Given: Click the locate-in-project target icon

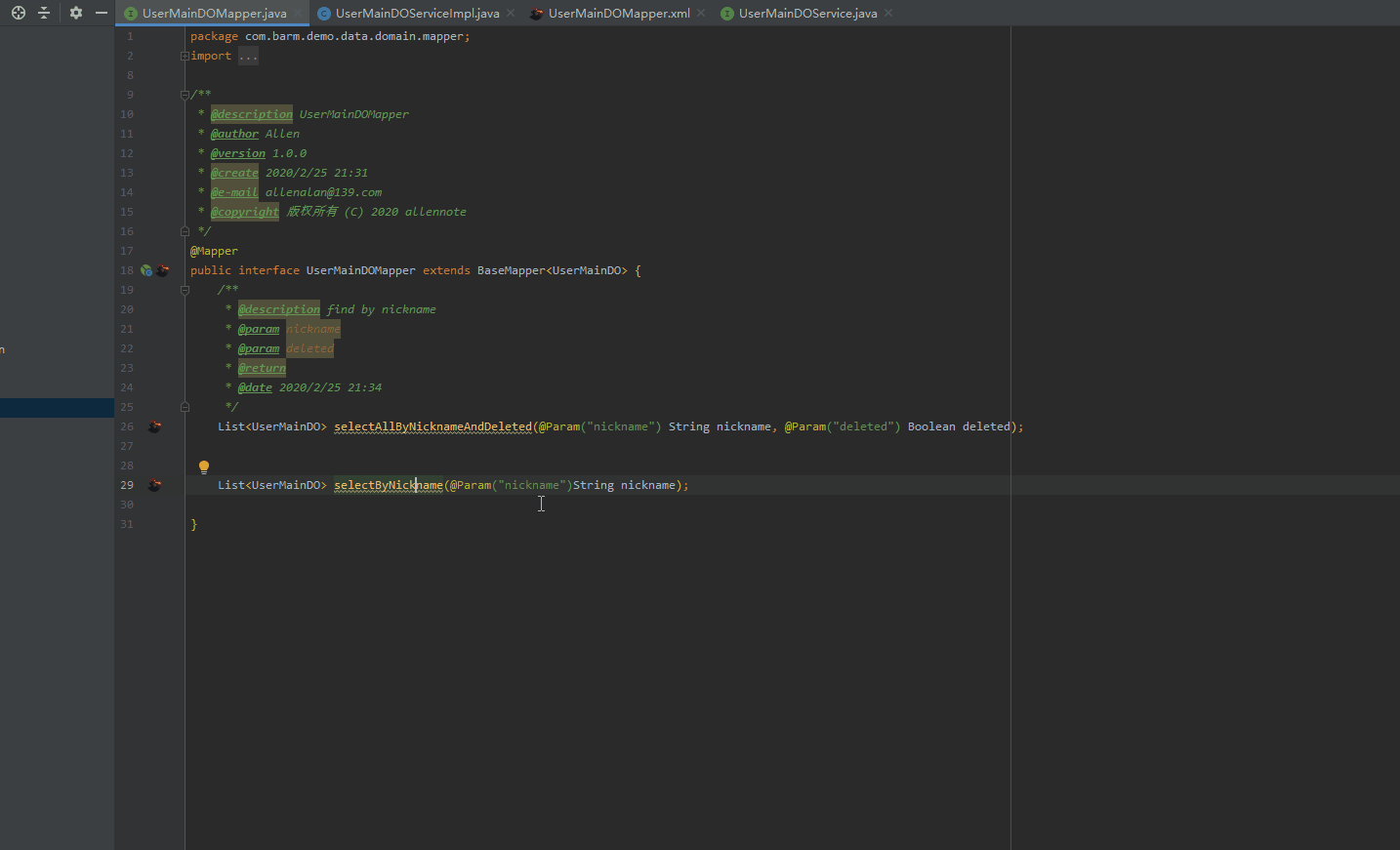Looking at the screenshot, I should (18, 13).
